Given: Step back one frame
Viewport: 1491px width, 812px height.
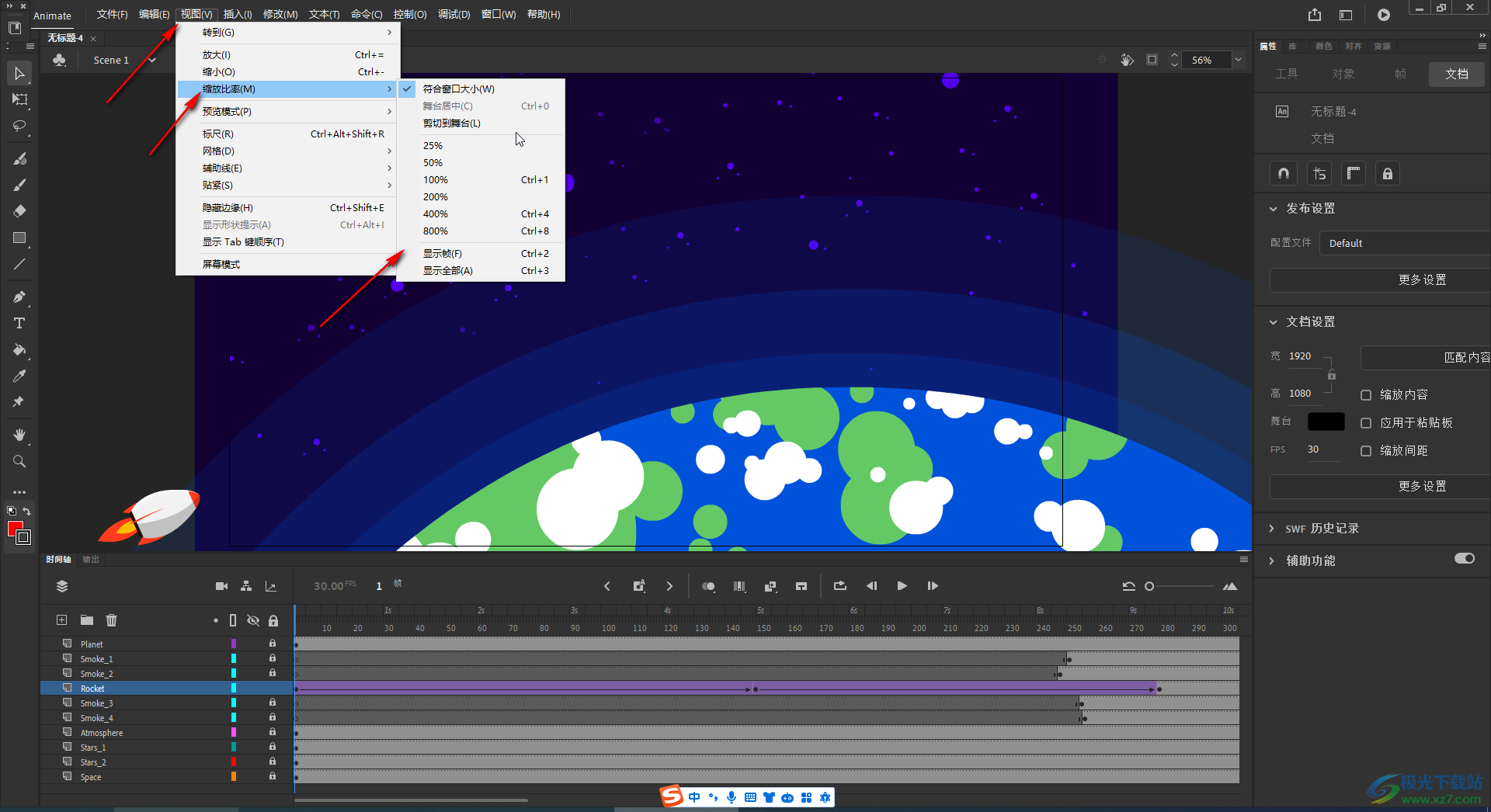Looking at the screenshot, I should click(871, 586).
